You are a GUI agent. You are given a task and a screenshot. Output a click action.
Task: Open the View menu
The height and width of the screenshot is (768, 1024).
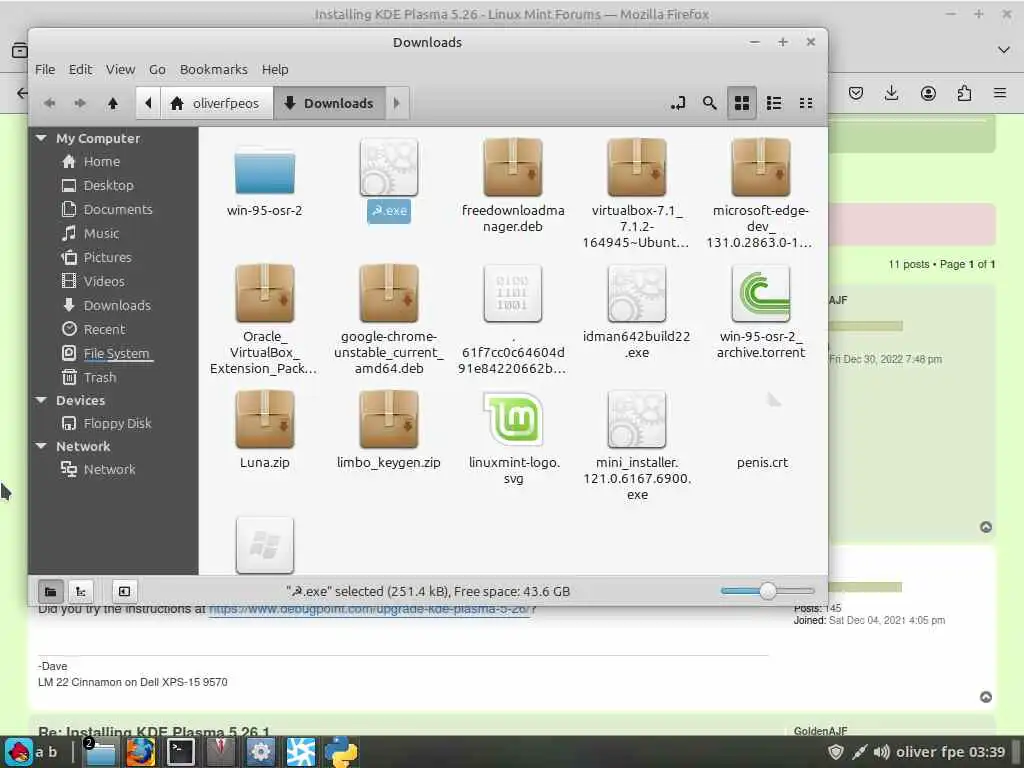(x=120, y=69)
